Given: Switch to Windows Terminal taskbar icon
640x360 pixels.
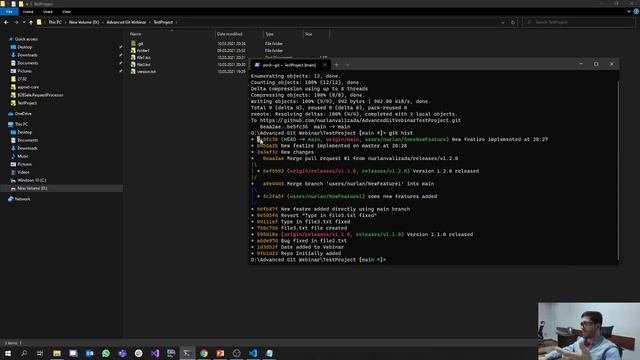Looking at the screenshot, I should tap(187, 353).
